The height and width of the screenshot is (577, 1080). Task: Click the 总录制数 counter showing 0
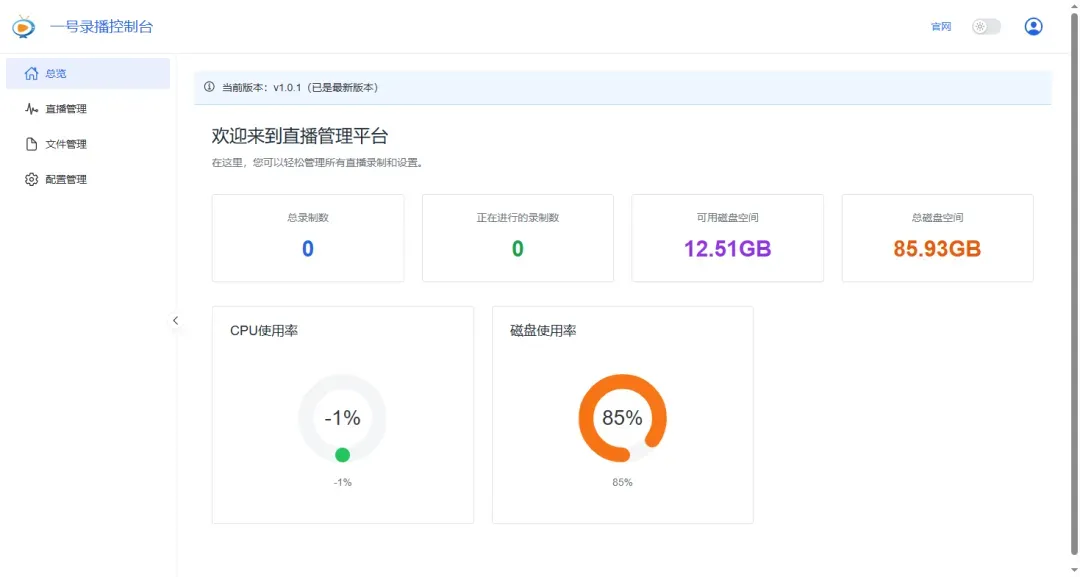(x=307, y=237)
